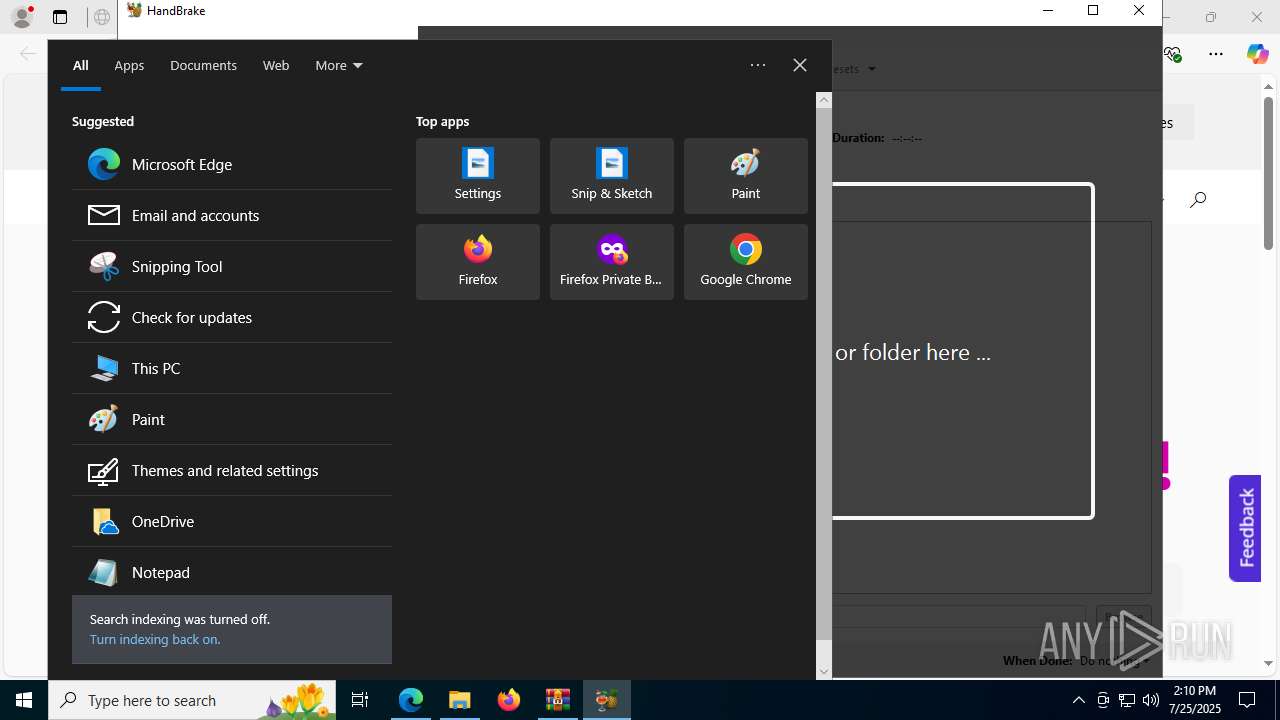Show hidden system tray icons

pyautogui.click(x=1078, y=700)
